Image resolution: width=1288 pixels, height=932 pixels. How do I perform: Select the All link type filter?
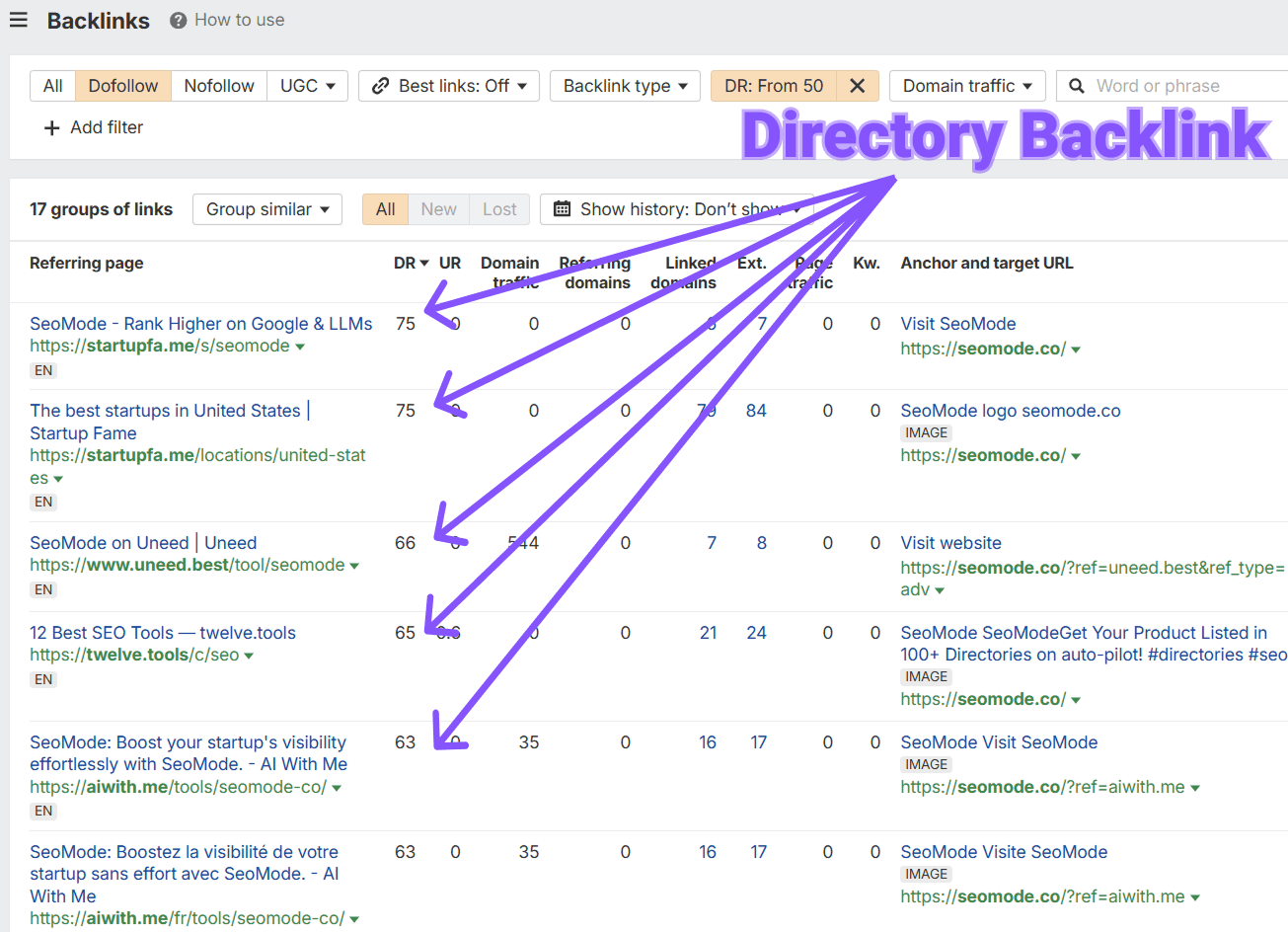(x=53, y=86)
